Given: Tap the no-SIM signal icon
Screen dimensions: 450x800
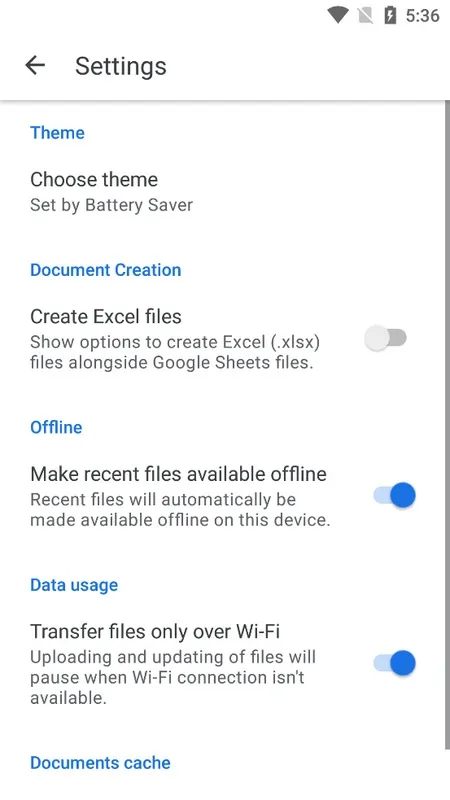Looking at the screenshot, I should [365, 16].
